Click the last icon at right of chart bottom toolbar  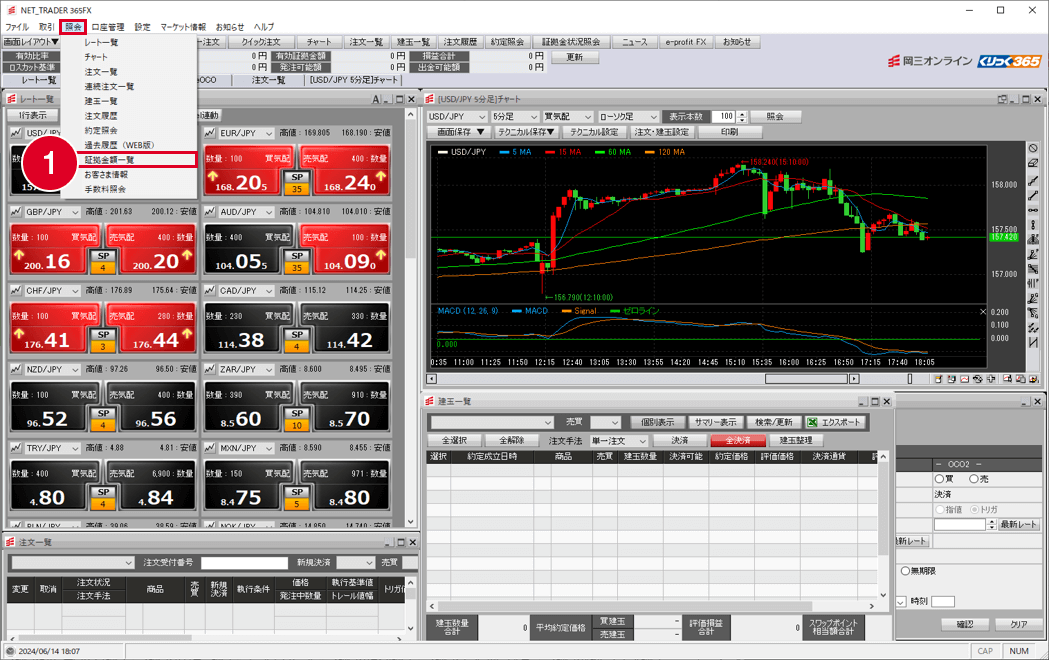click(x=1033, y=379)
